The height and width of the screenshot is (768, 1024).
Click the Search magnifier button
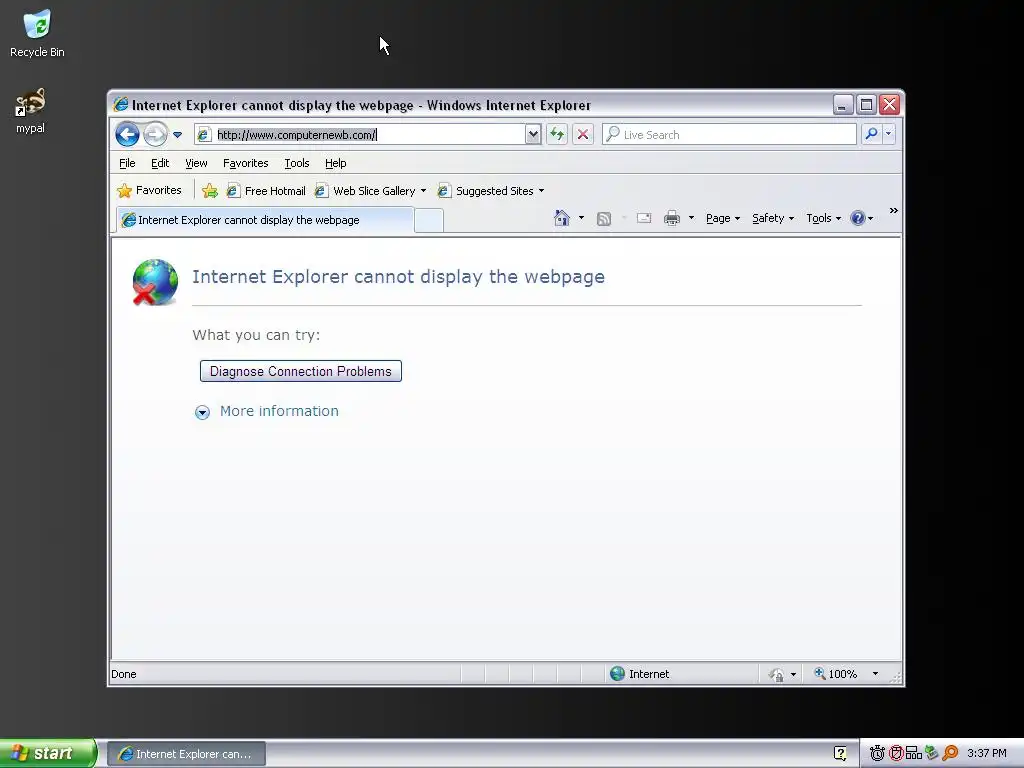click(871, 135)
